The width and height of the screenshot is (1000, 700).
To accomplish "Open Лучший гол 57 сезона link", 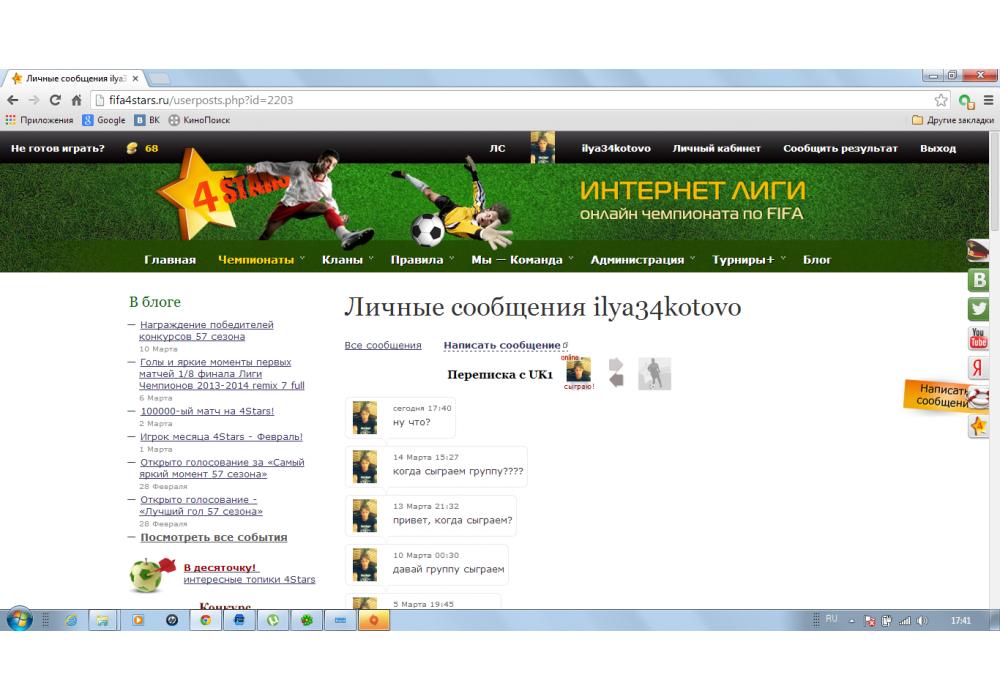I will tap(200, 506).
